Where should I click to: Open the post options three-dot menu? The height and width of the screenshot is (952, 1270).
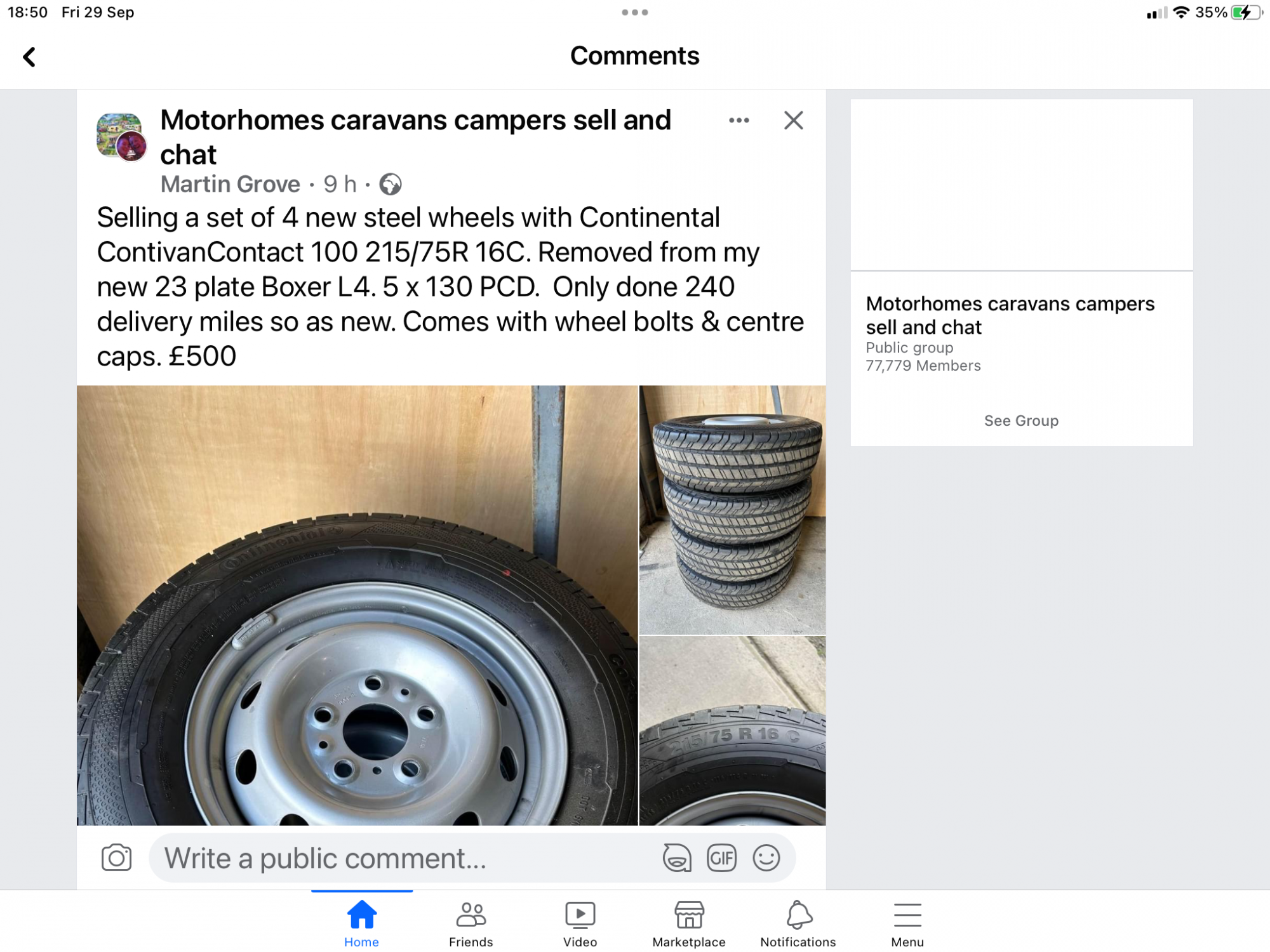[x=739, y=121]
